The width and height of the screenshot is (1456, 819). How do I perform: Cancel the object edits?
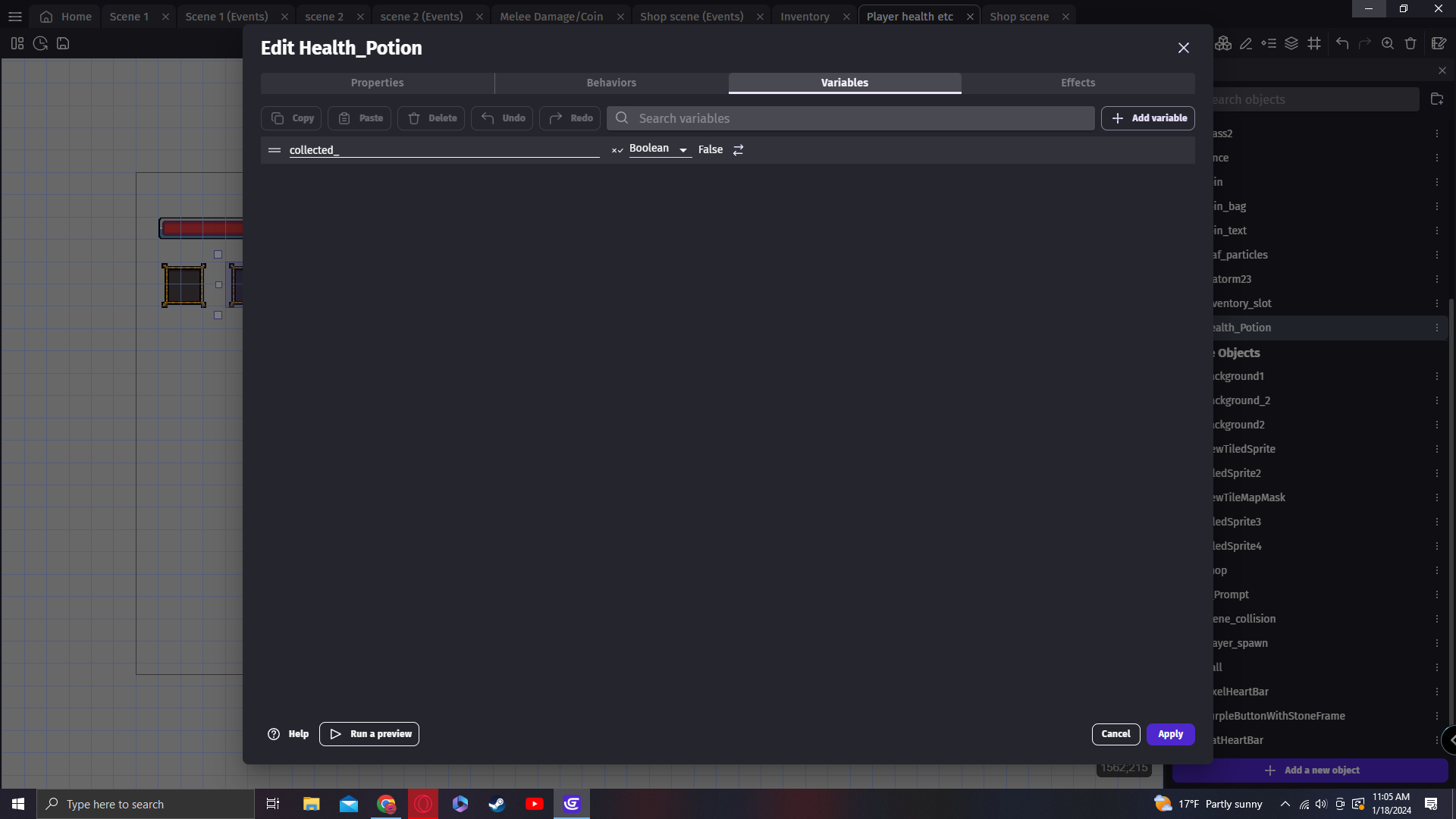1116,734
